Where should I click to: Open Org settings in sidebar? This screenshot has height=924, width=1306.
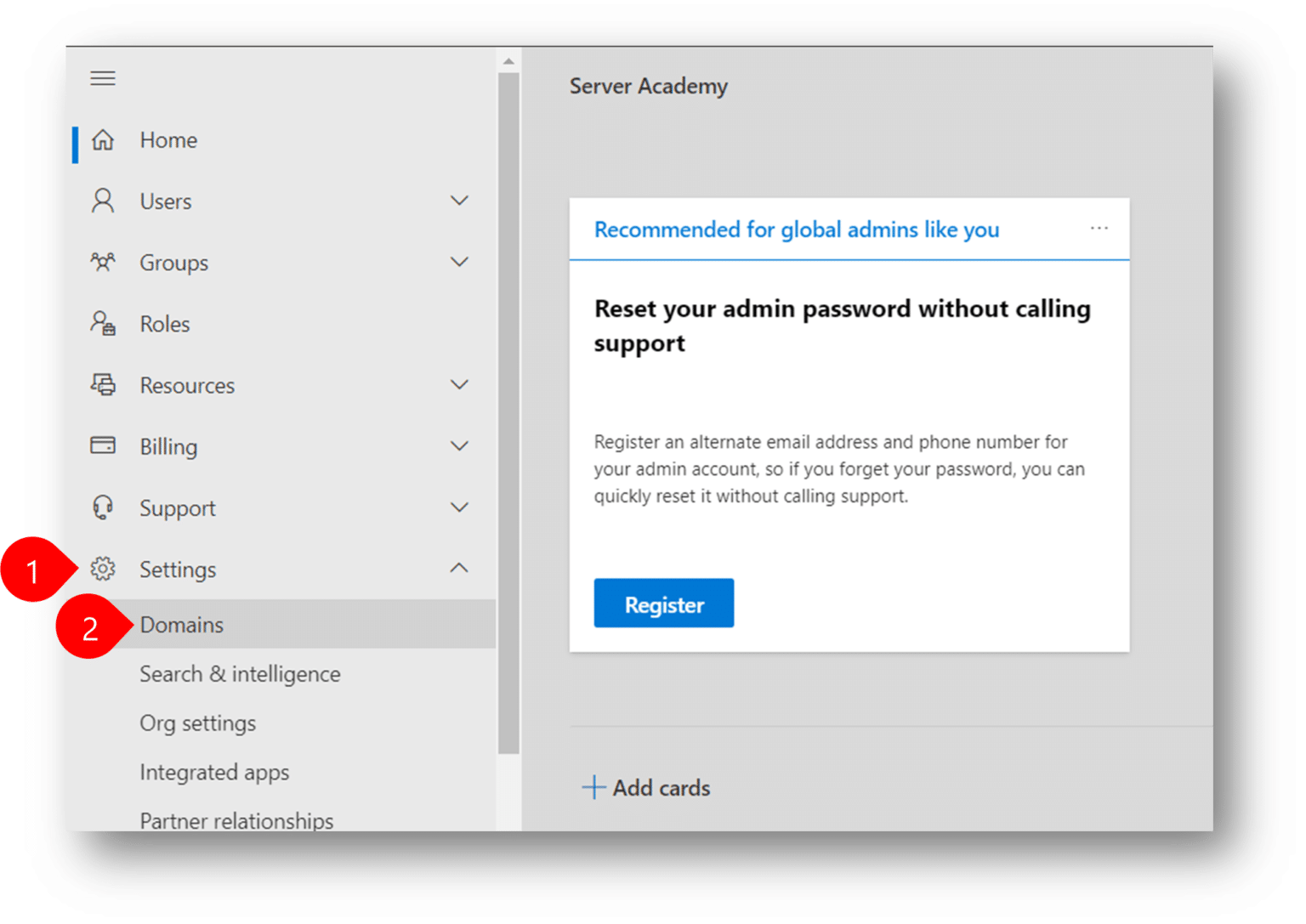point(197,723)
